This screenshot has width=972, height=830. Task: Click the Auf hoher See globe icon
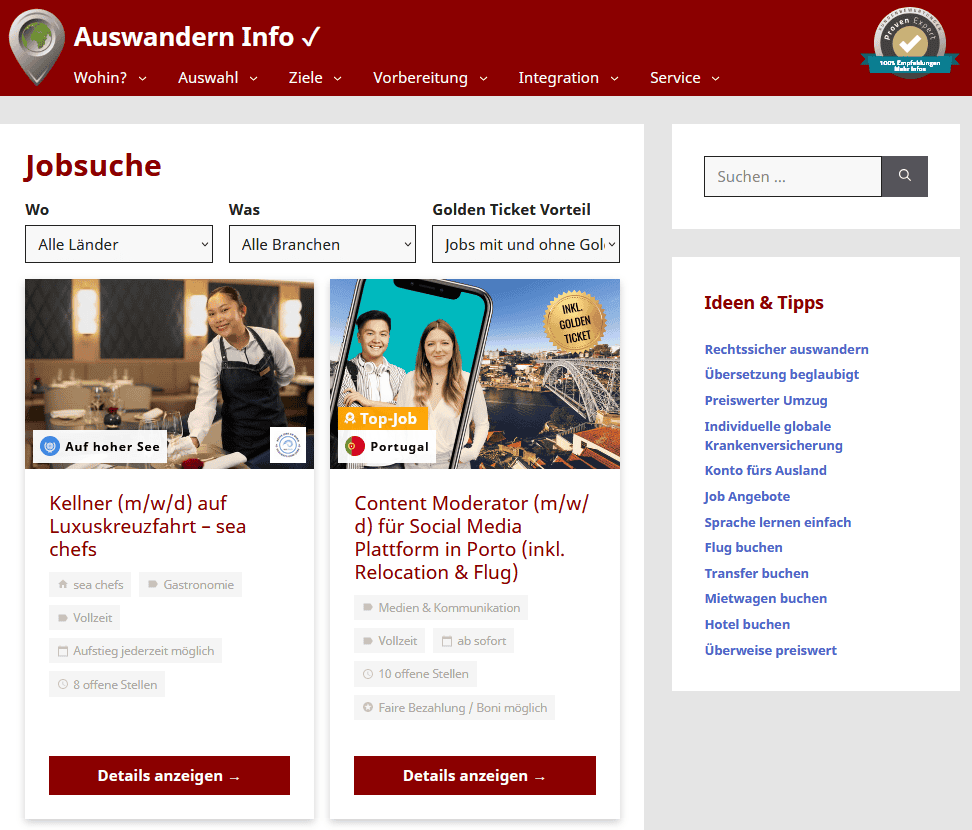click(50, 446)
